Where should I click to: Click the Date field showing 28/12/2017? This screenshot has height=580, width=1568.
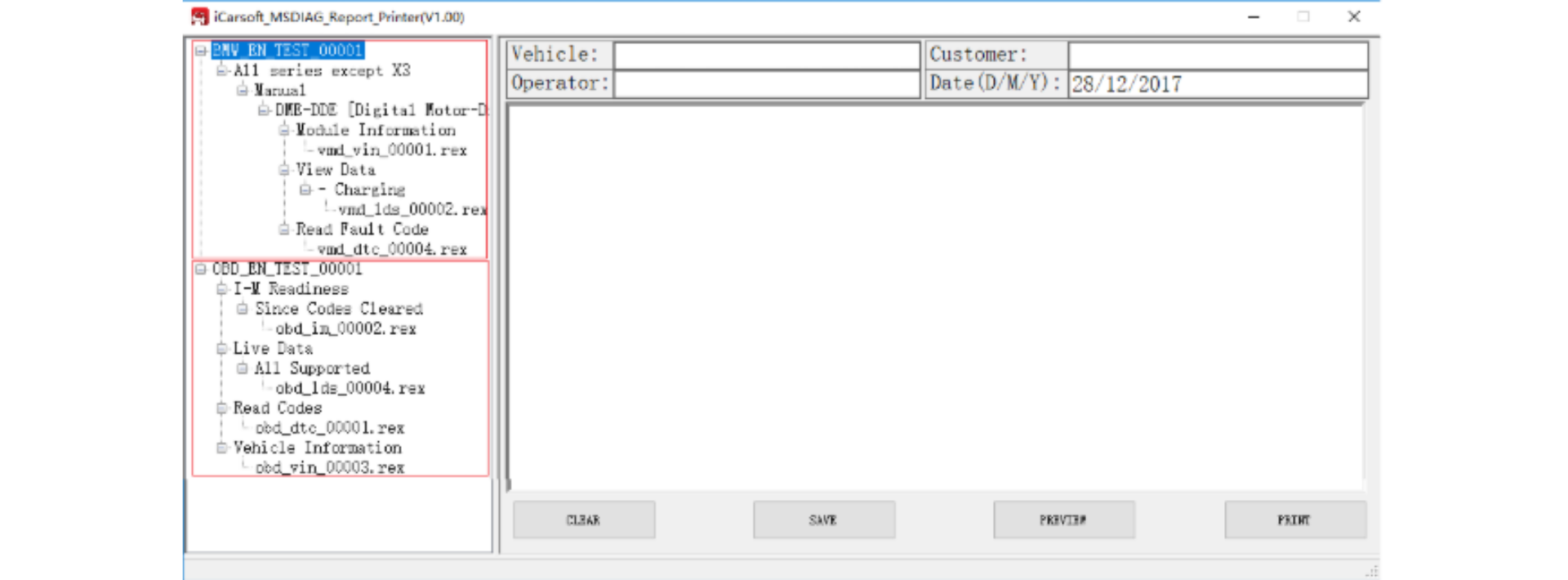[x=1218, y=84]
